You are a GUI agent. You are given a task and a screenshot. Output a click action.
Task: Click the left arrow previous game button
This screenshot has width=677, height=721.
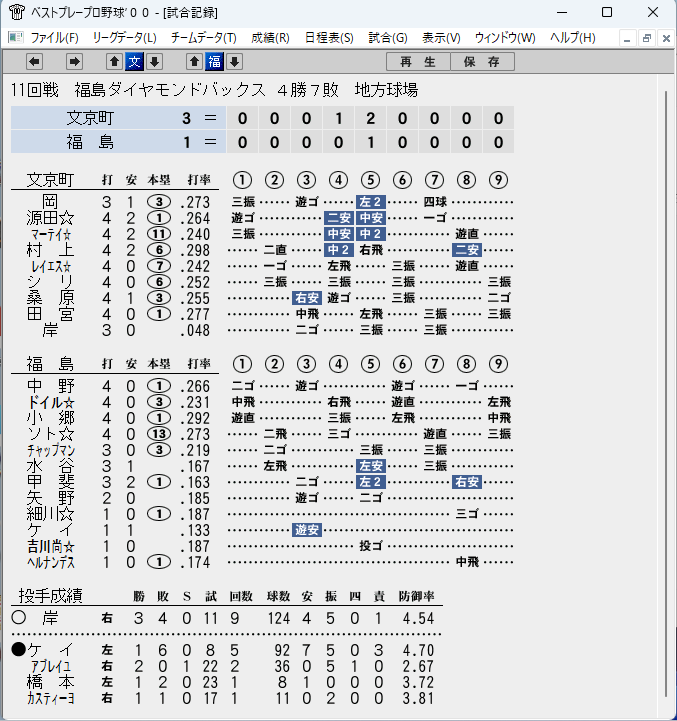click(34, 61)
